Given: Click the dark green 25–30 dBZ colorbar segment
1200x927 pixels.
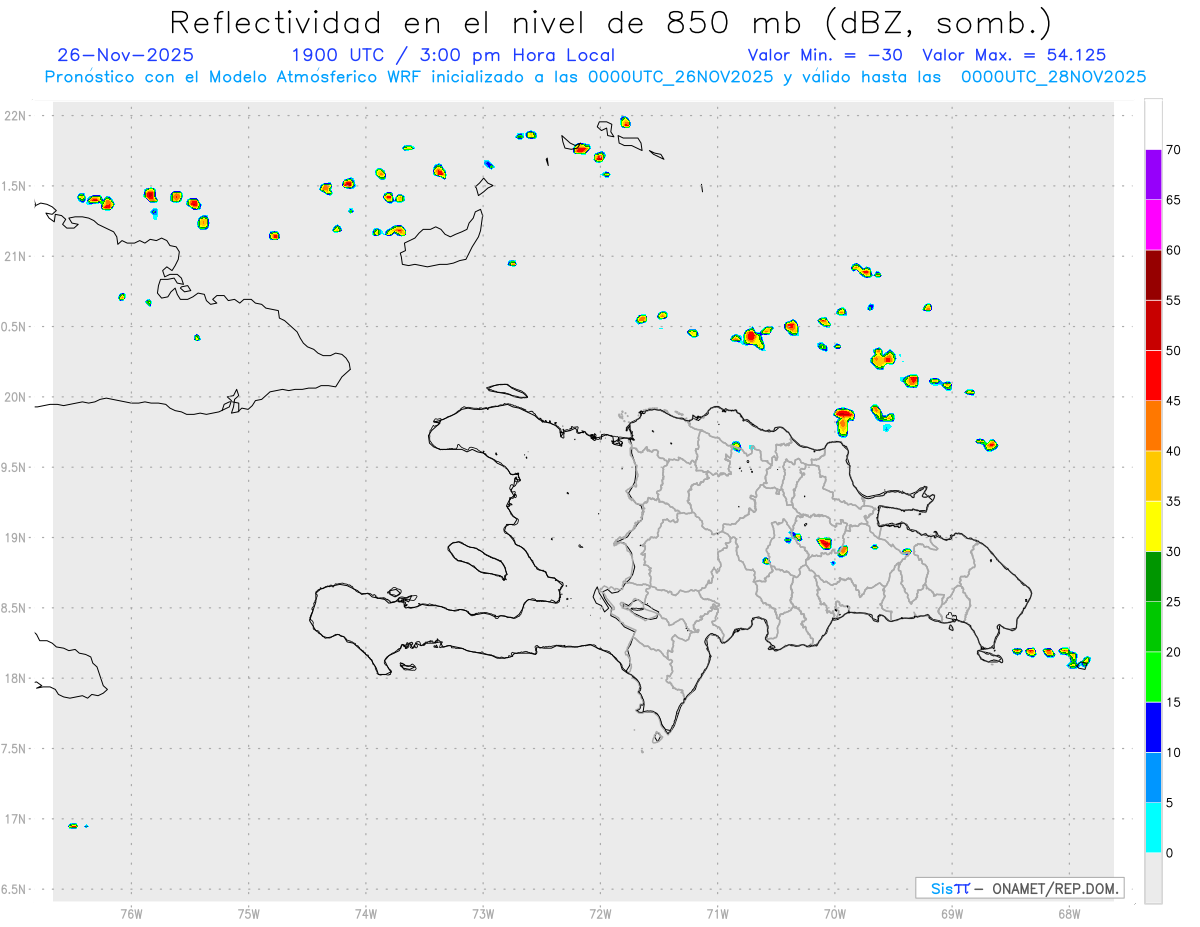Looking at the screenshot, I should [1153, 577].
